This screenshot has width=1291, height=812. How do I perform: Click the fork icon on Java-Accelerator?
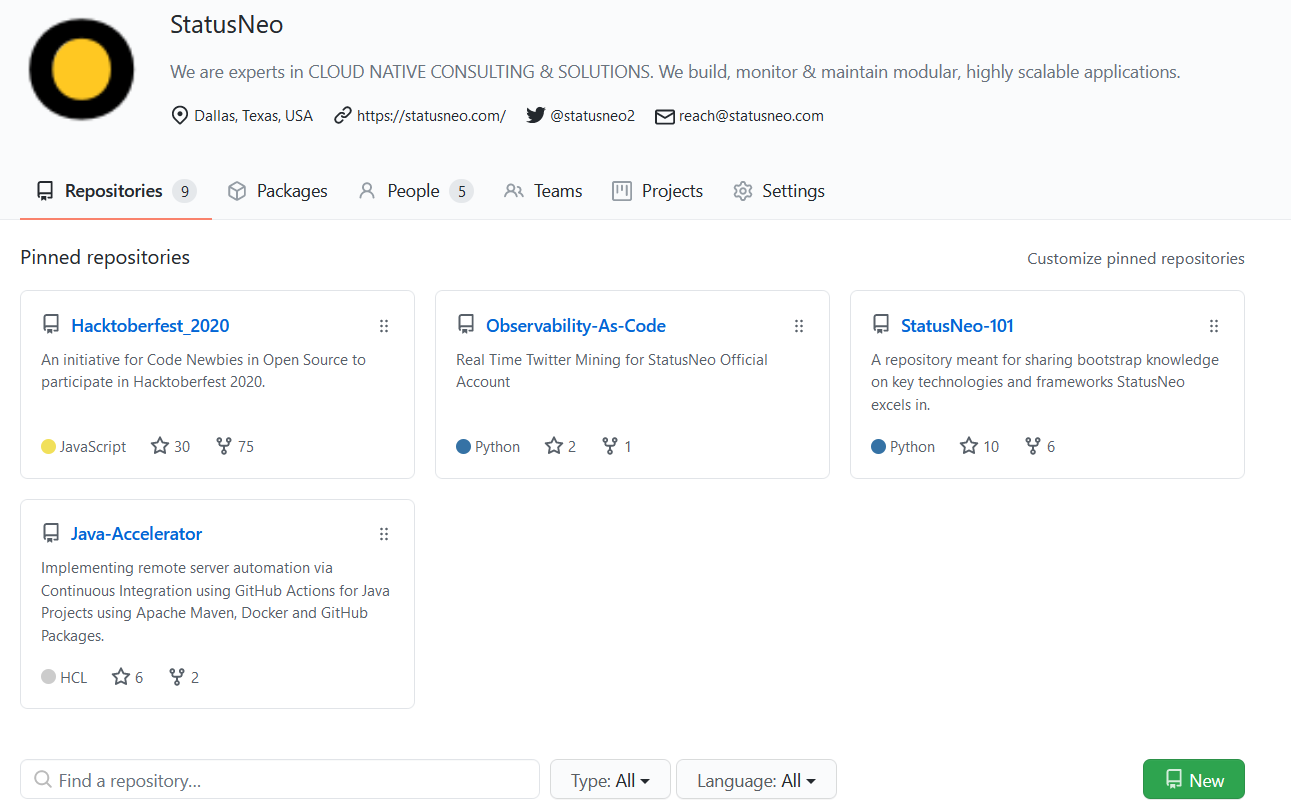[x=177, y=677]
